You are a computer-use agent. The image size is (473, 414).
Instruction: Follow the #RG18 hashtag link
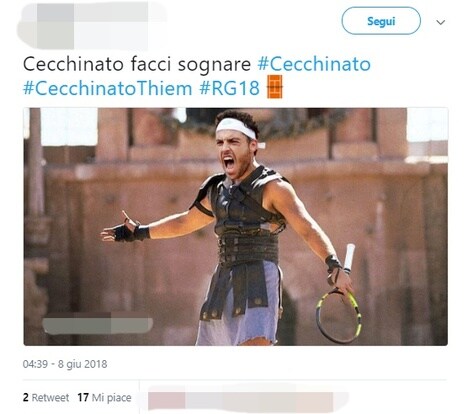point(229,89)
